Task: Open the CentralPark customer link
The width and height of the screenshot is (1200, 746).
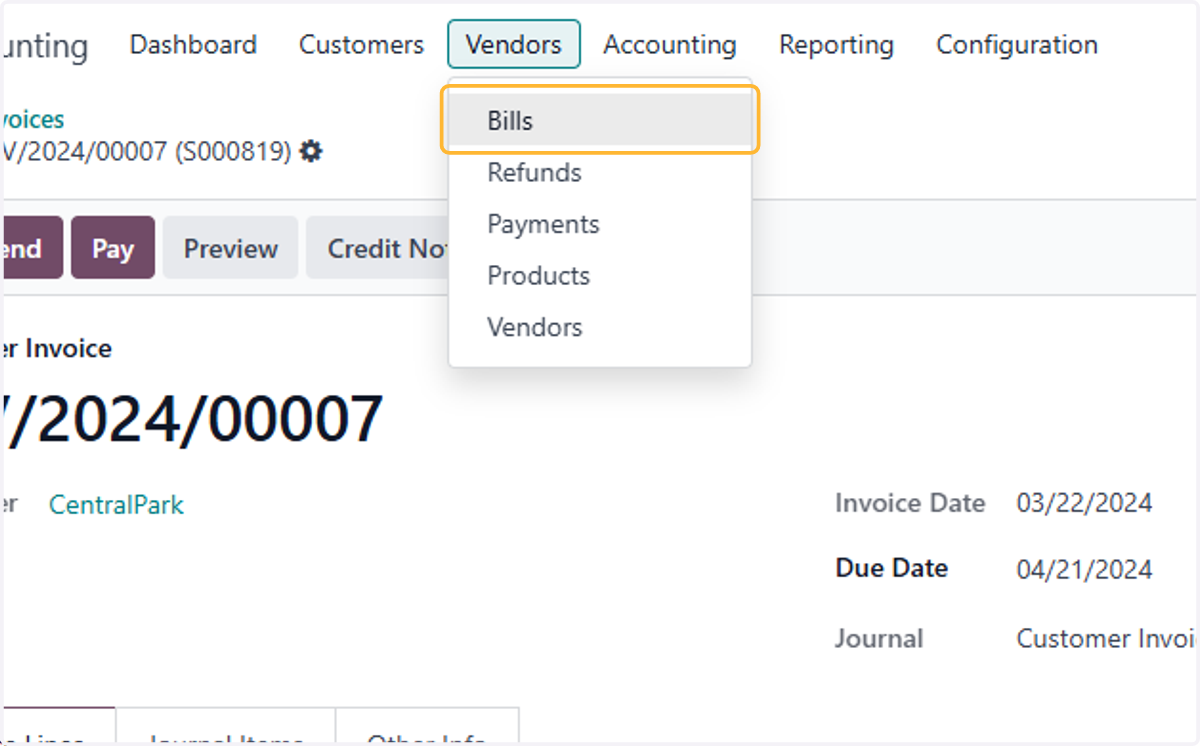Action: click(116, 505)
